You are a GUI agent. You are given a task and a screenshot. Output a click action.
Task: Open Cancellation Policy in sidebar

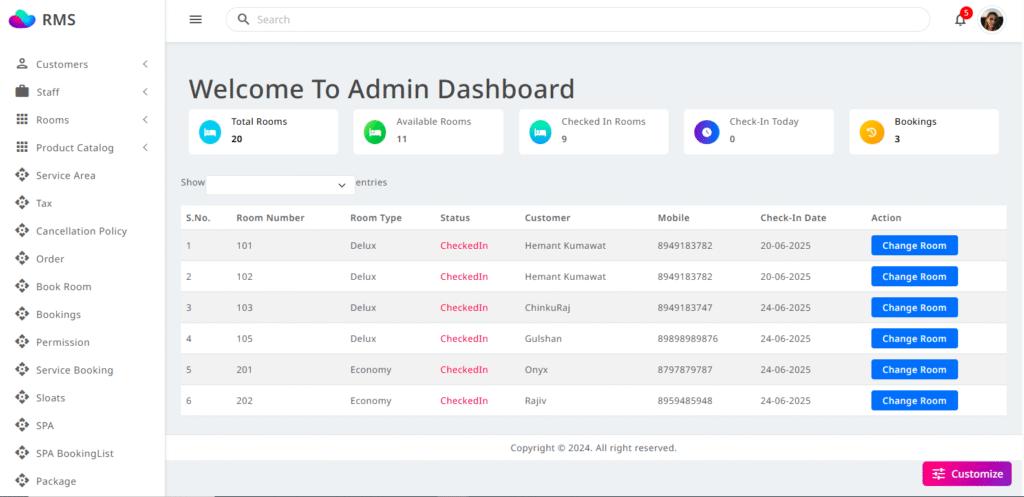click(x=81, y=231)
